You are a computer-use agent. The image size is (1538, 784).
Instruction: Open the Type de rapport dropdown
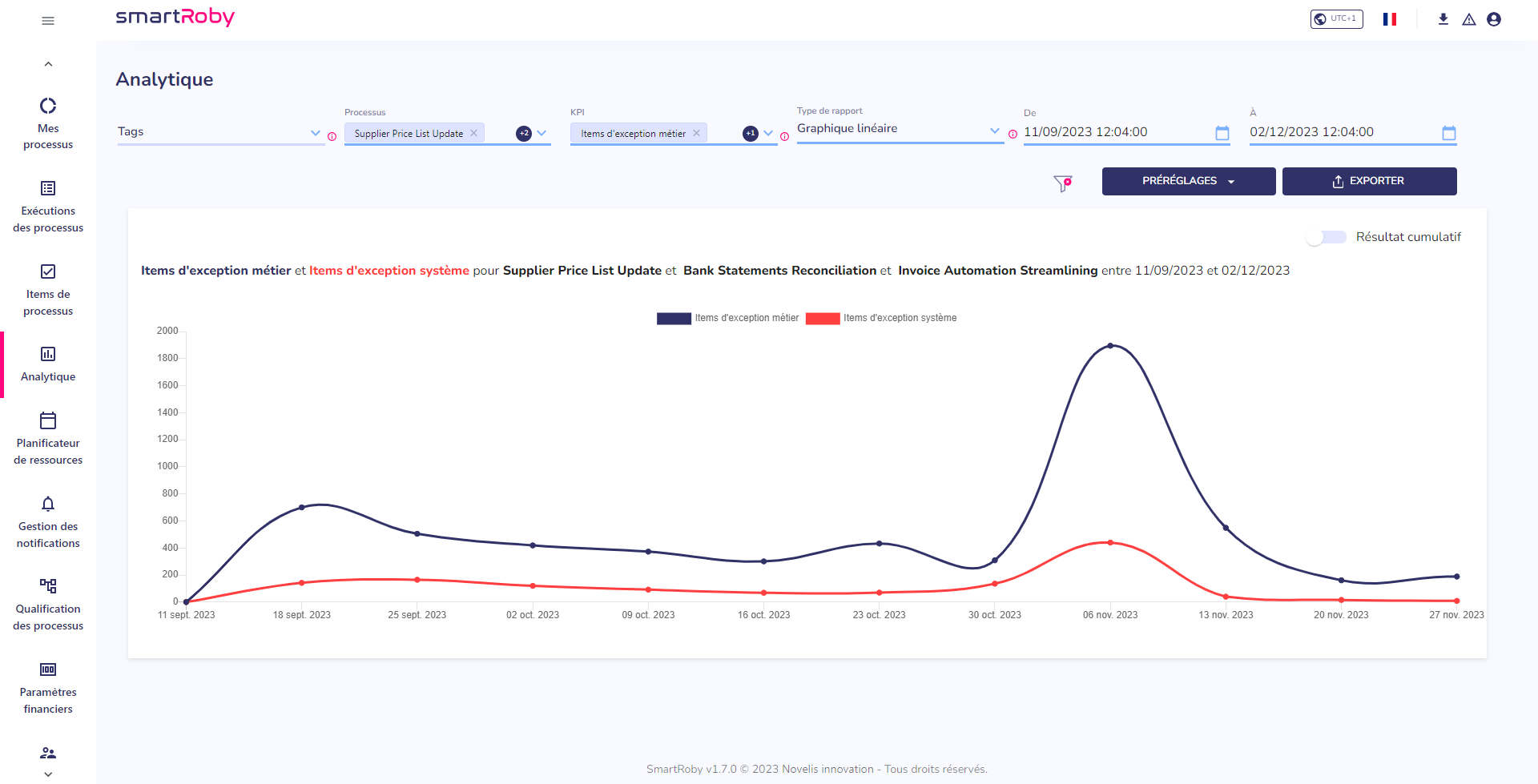click(x=900, y=129)
